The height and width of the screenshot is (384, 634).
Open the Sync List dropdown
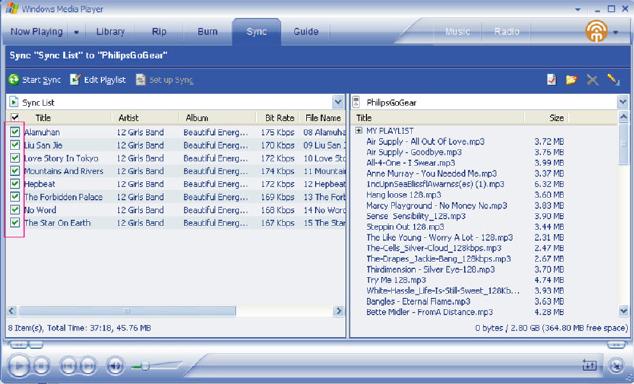pyautogui.click(x=338, y=102)
